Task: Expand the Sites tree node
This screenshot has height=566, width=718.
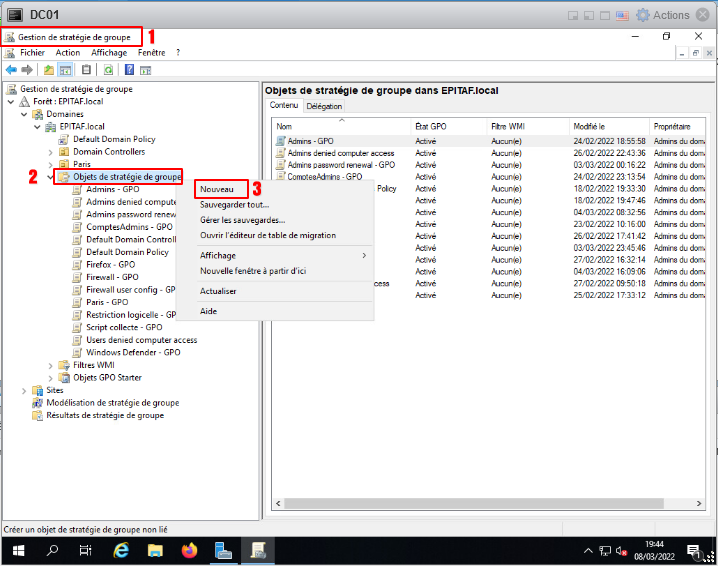Action: coord(24,390)
